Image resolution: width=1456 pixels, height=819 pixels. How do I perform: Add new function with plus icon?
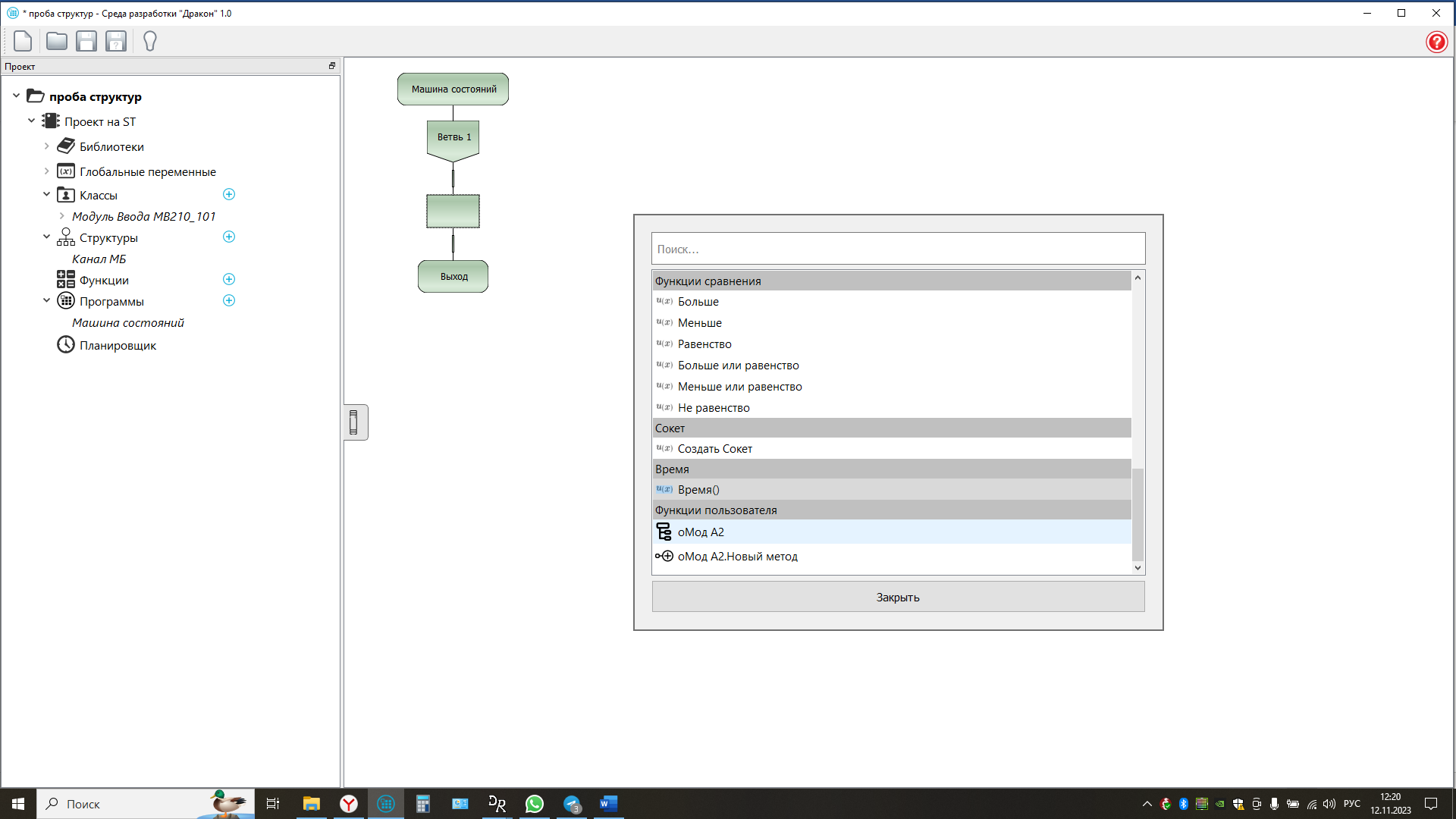click(x=229, y=280)
